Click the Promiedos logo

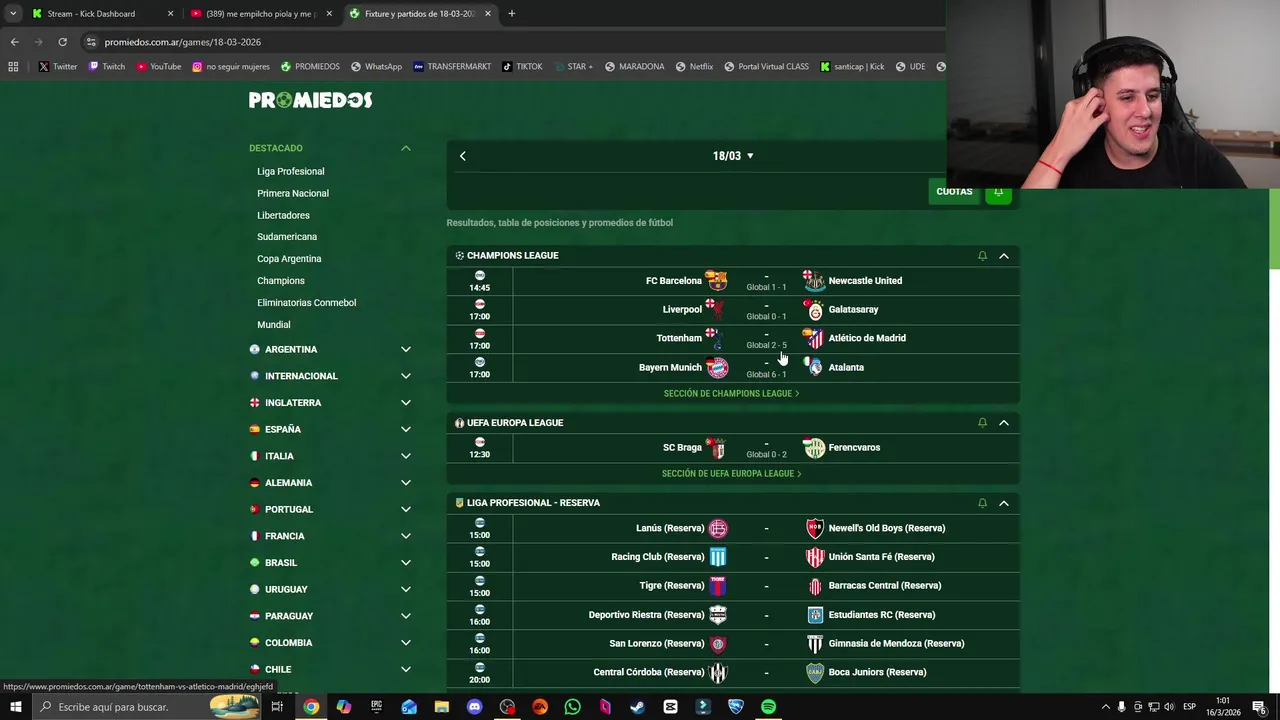310,100
